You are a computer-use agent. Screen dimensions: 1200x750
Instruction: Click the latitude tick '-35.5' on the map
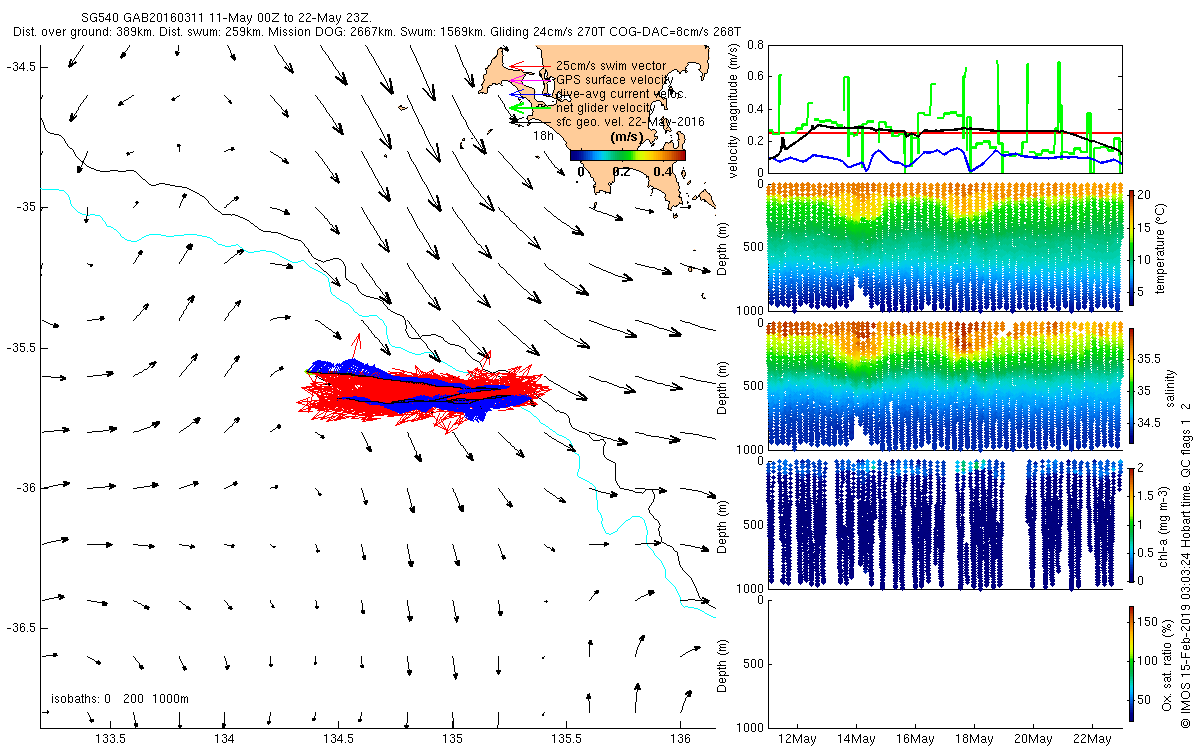point(22,347)
